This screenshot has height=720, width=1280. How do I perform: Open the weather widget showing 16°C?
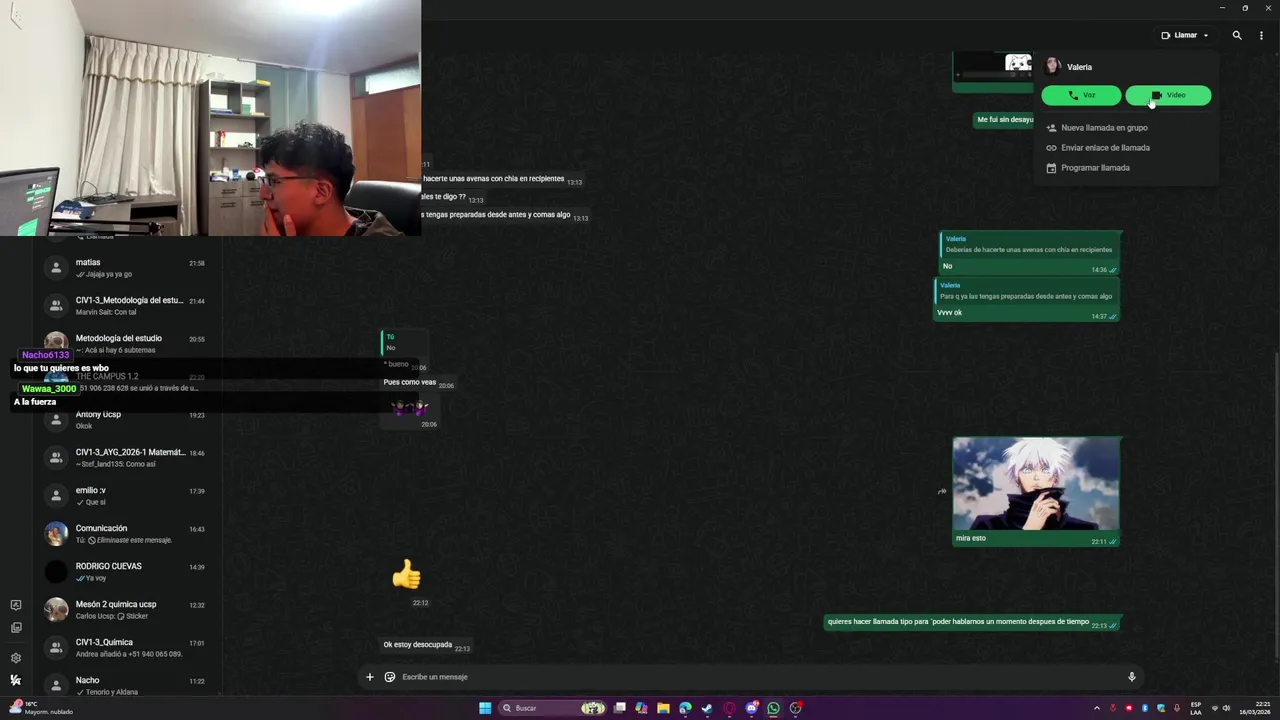click(40, 708)
